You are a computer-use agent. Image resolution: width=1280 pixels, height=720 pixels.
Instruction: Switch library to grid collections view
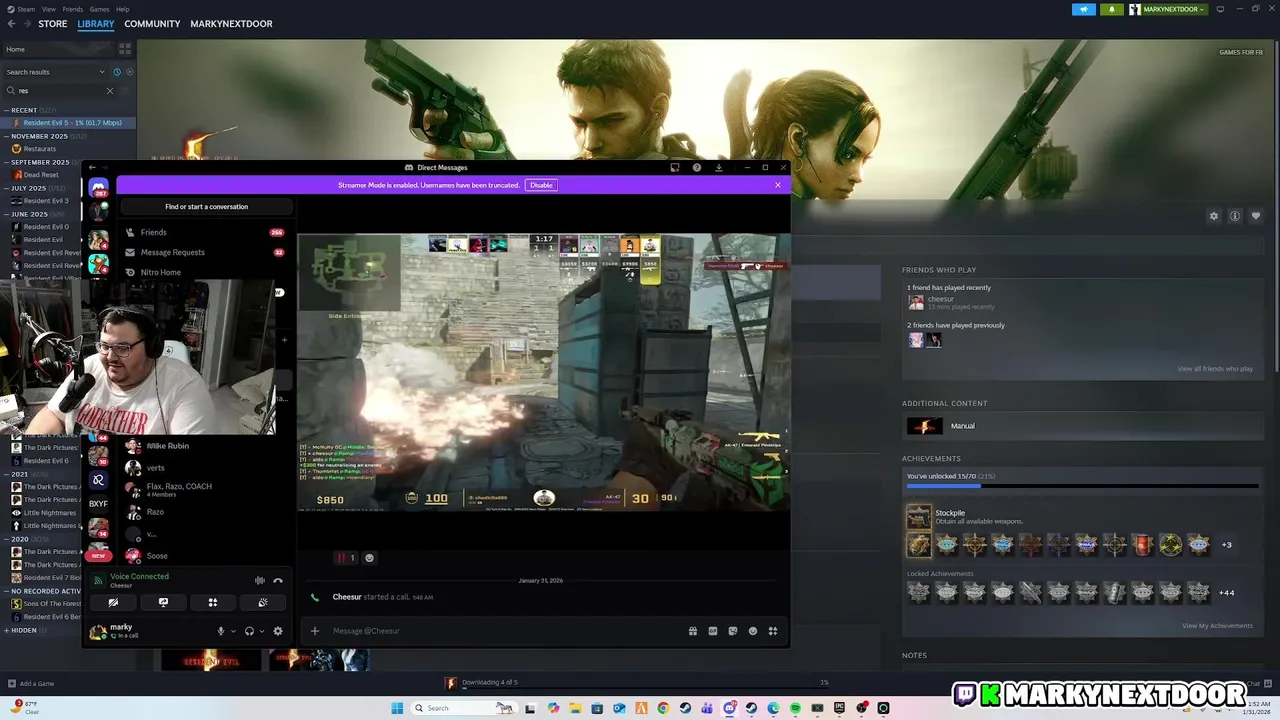click(x=125, y=49)
